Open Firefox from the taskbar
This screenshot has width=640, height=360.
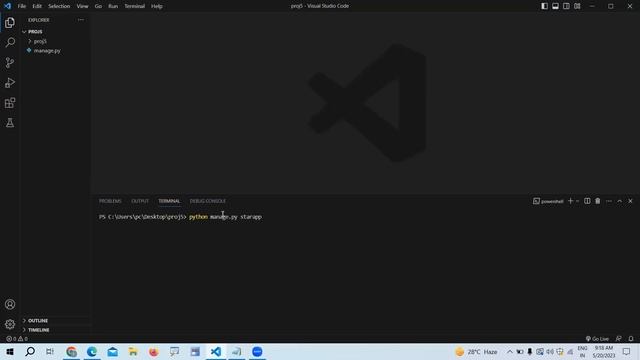coord(154,351)
